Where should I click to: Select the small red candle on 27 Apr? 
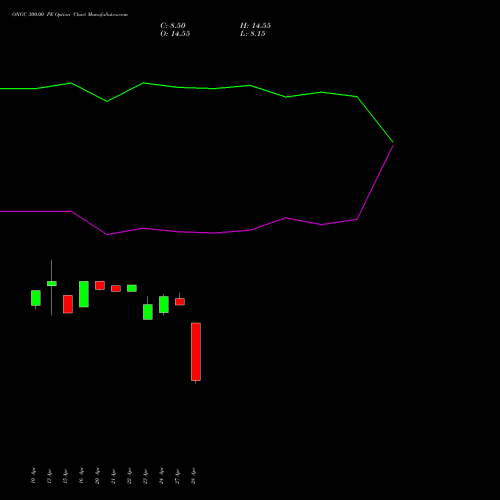(180, 302)
